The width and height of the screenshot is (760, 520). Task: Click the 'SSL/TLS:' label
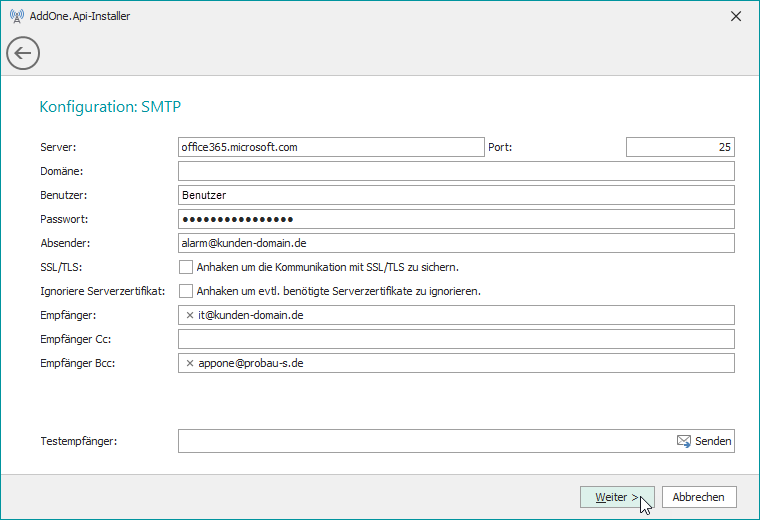tap(61, 268)
